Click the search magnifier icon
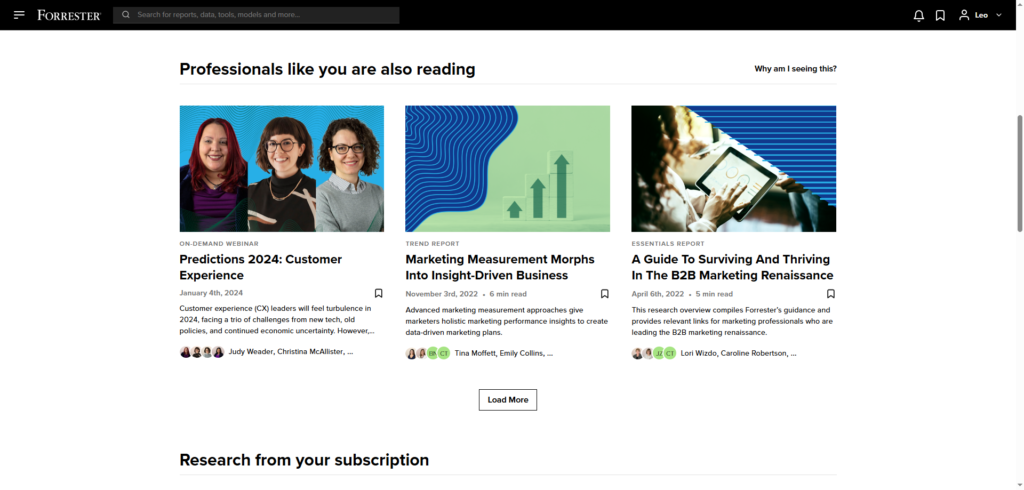The width and height of the screenshot is (1024, 490). coord(126,15)
